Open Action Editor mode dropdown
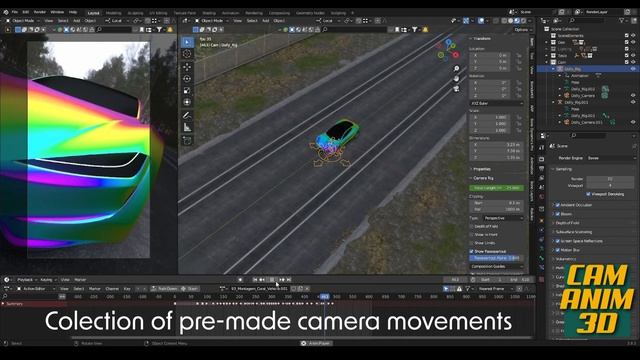640x360 pixels. coord(36,289)
